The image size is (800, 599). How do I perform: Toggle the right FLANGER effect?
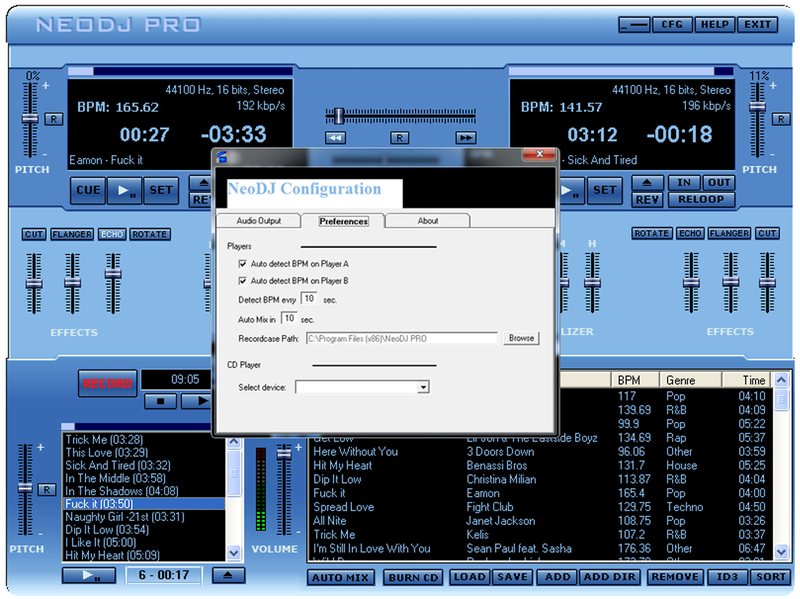coord(729,233)
